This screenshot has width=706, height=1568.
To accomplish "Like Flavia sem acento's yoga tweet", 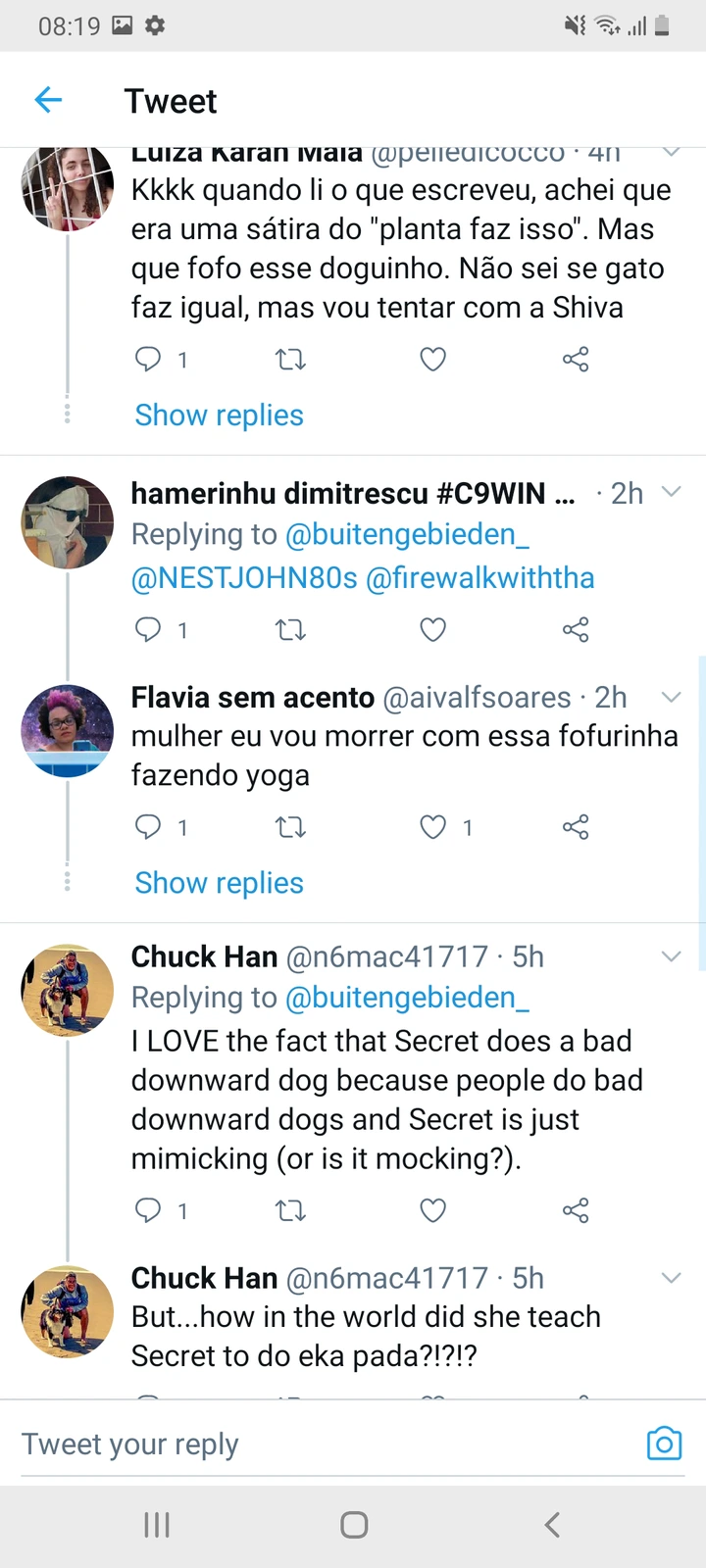I will point(432,827).
